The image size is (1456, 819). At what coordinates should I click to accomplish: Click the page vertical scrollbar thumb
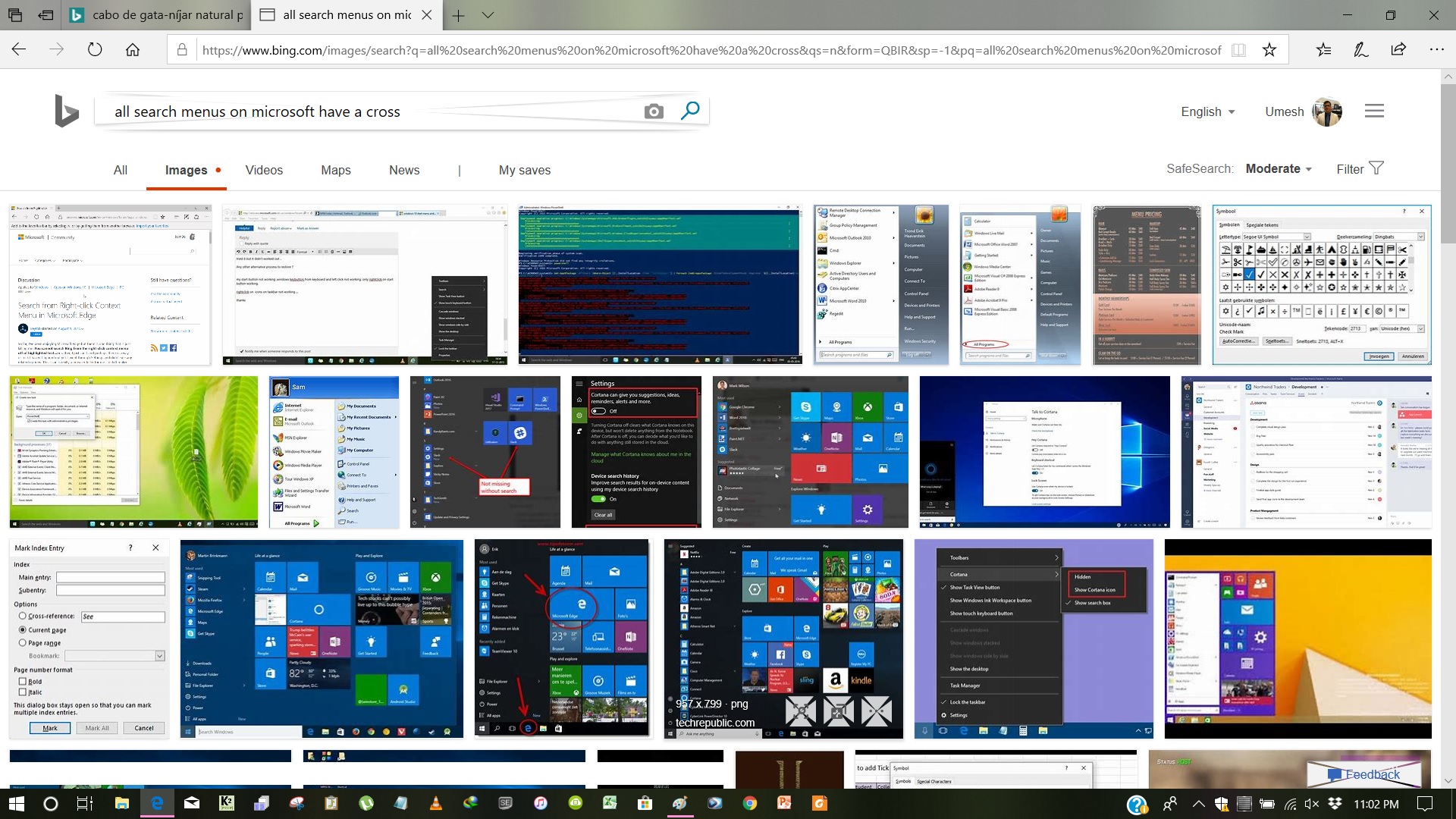coord(1448,163)
